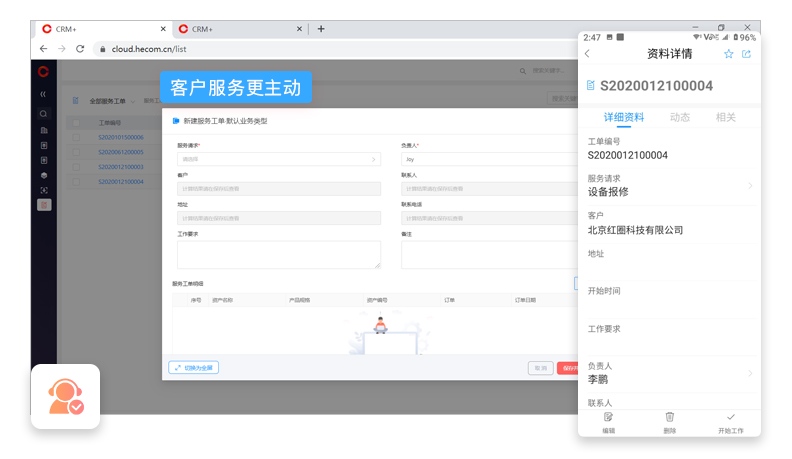Click into the 工作要求 text area
Image resolution: width=792 pixels, height=459 pixels.
279,254
